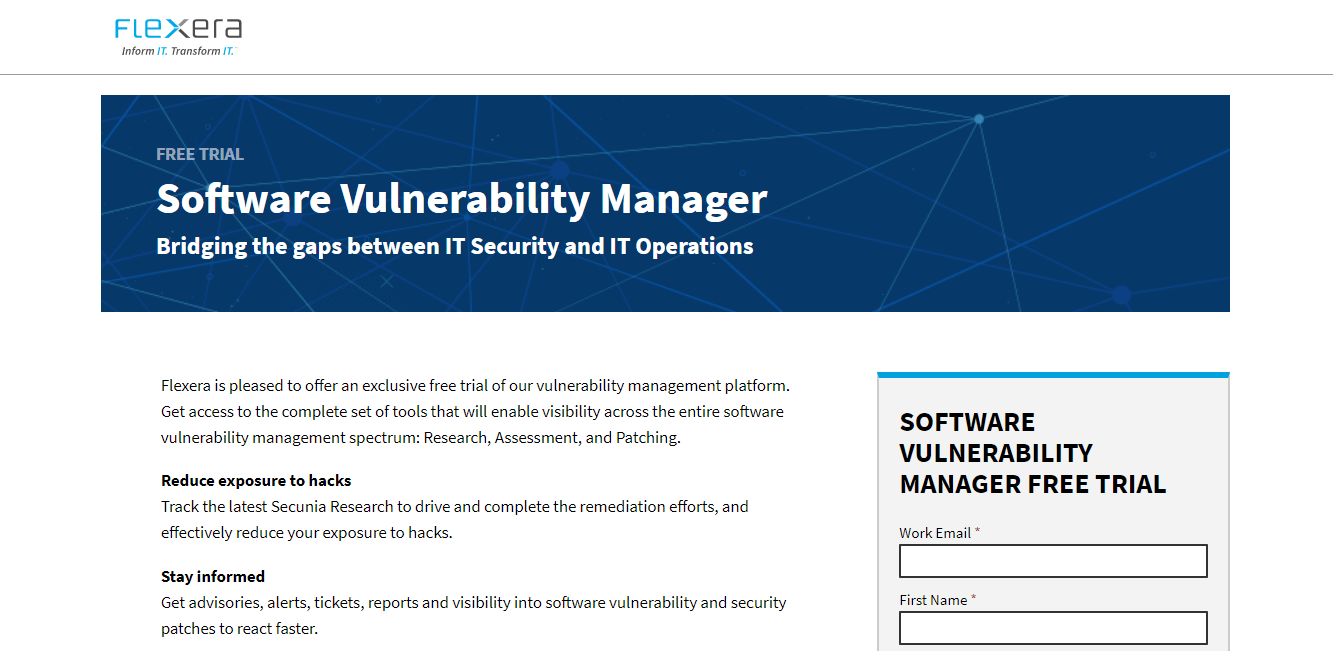Click the 'Get advisories, alerts, tickets' paragraph

tap(474, 615)
